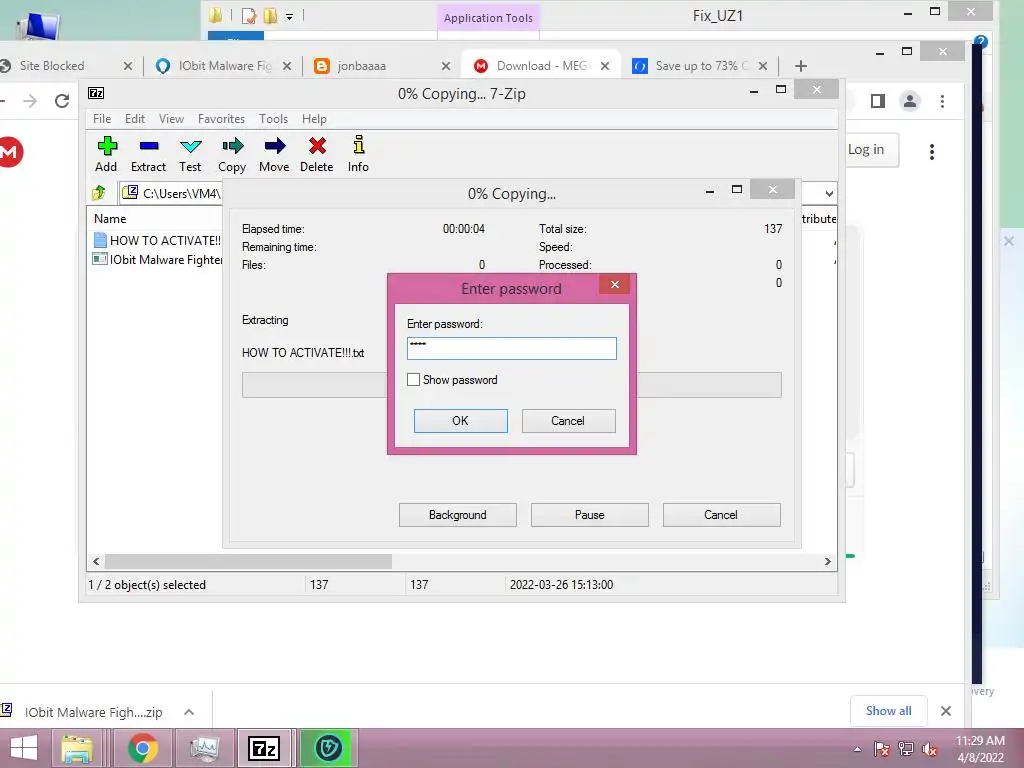Open the Favorites menu
Viewport: 1024px width, 768px height.
tap(221, 119)
